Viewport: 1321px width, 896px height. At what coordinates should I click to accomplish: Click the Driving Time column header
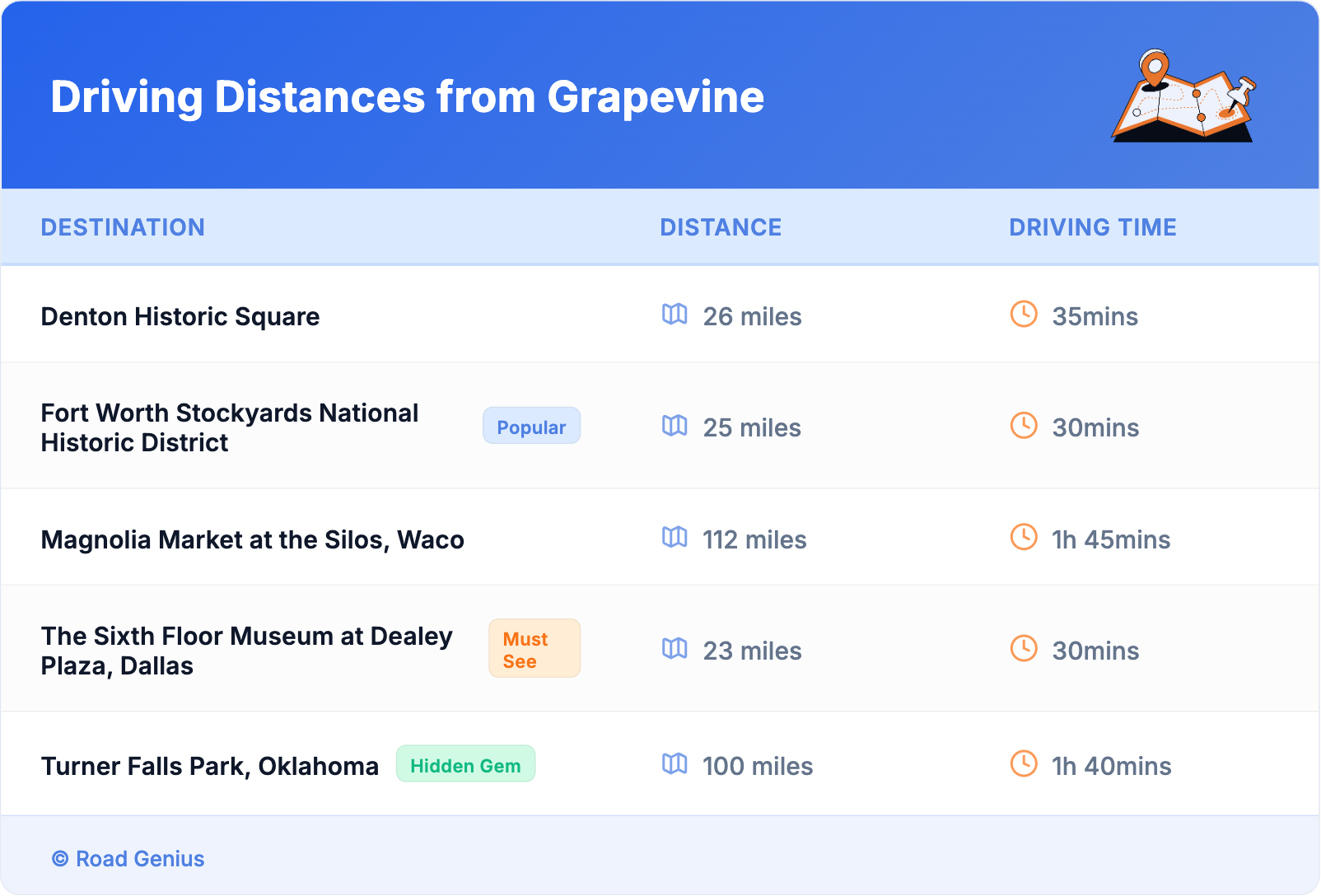1092,227
